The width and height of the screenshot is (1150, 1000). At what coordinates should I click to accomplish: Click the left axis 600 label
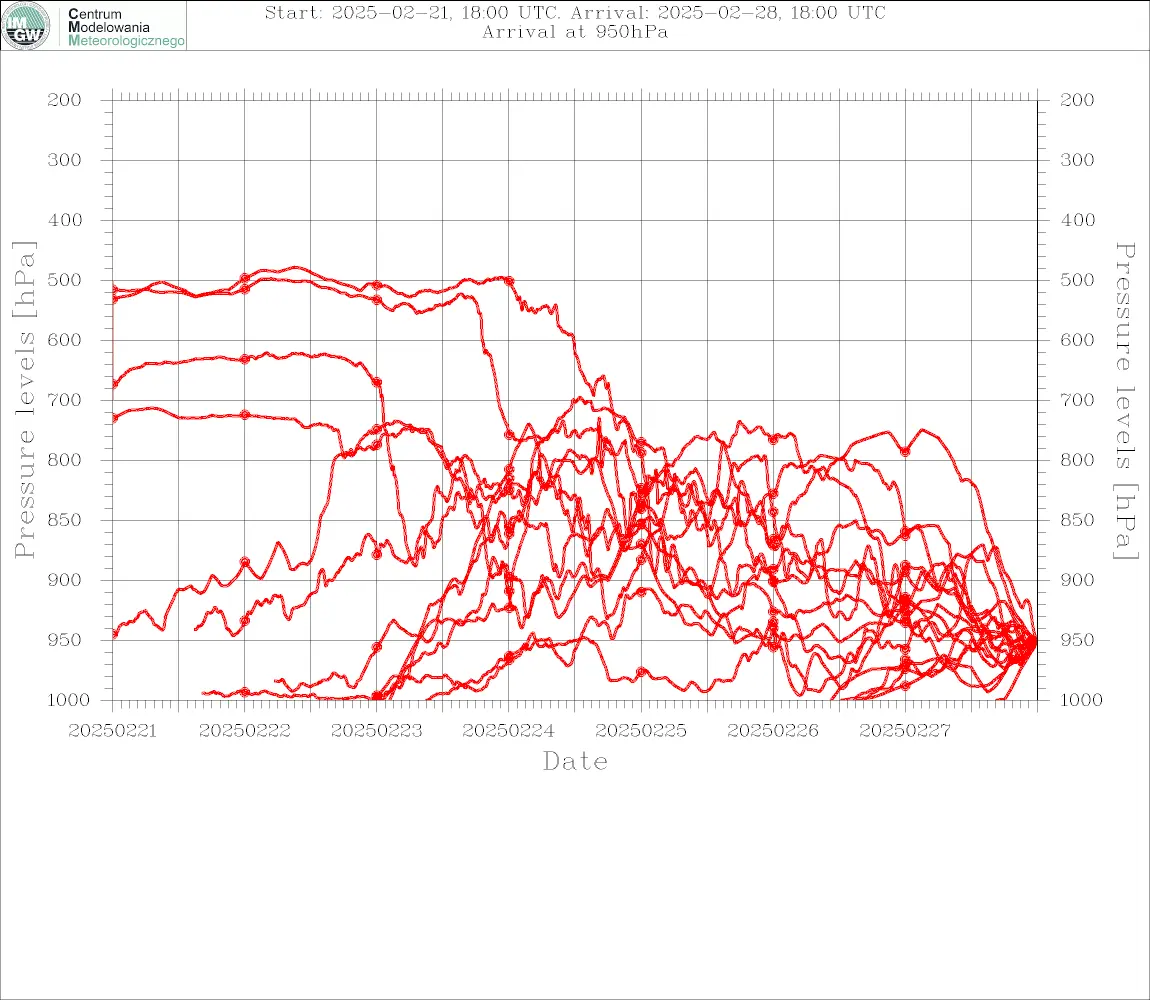tap(65, 340)
